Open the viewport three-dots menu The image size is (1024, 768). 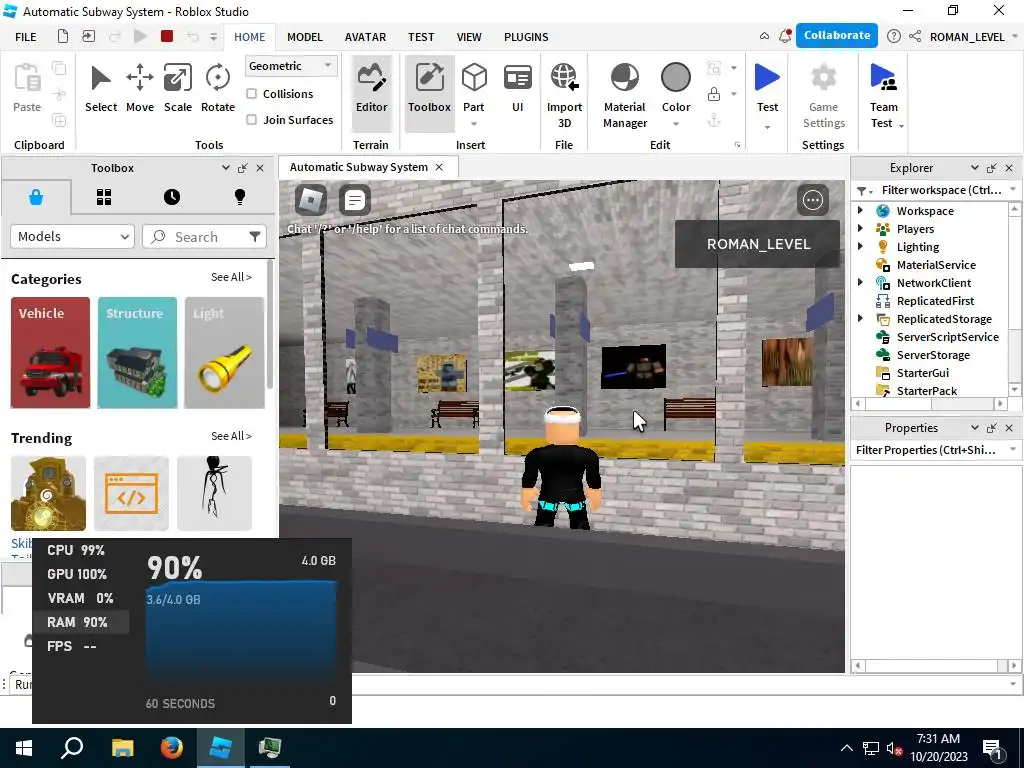pyautogui.click(x=812, y=200)
